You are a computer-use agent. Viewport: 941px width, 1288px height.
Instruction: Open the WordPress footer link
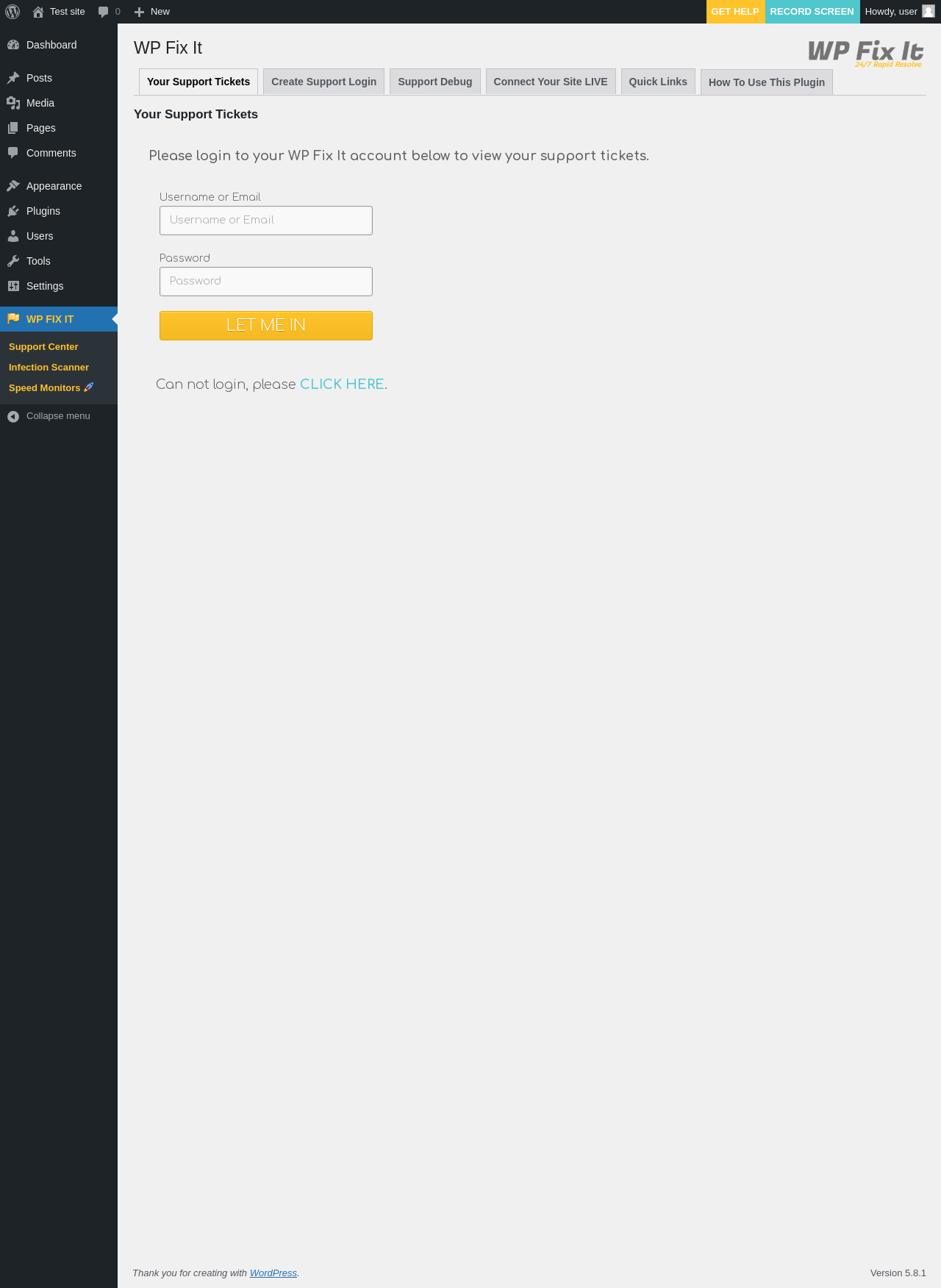[273, 1273]
